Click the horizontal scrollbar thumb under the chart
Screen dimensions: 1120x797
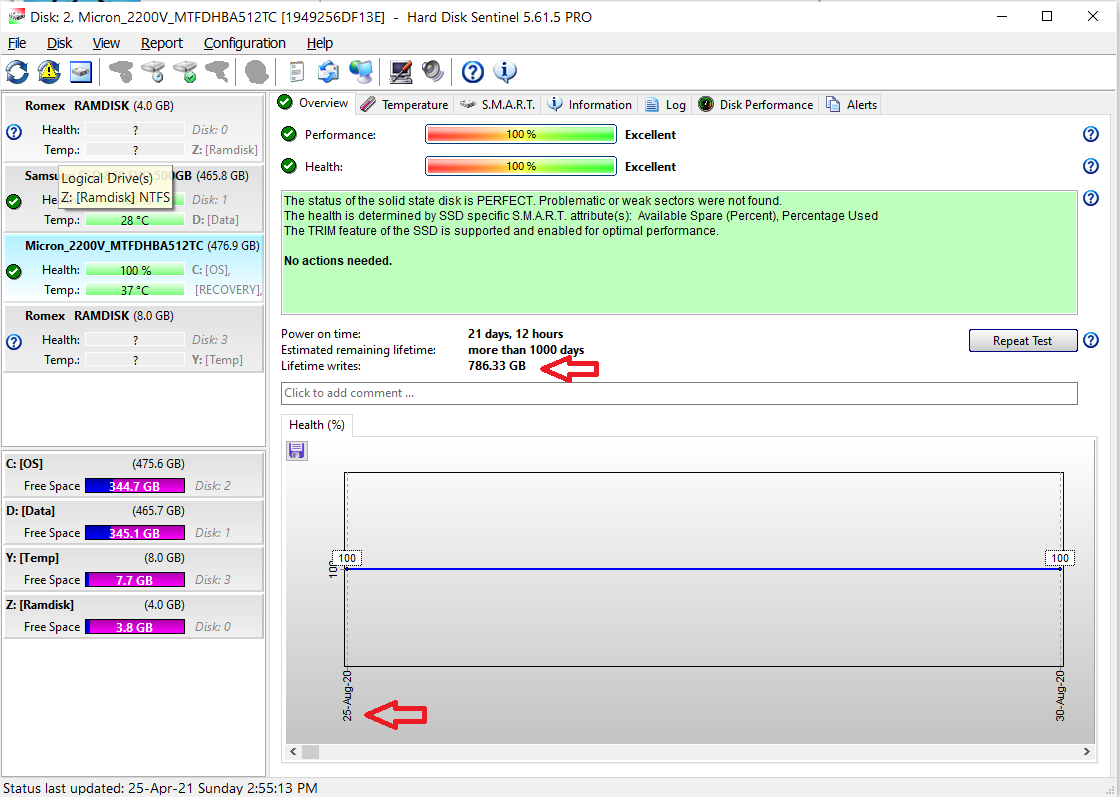pyautogui.click(x=310, y=751)
